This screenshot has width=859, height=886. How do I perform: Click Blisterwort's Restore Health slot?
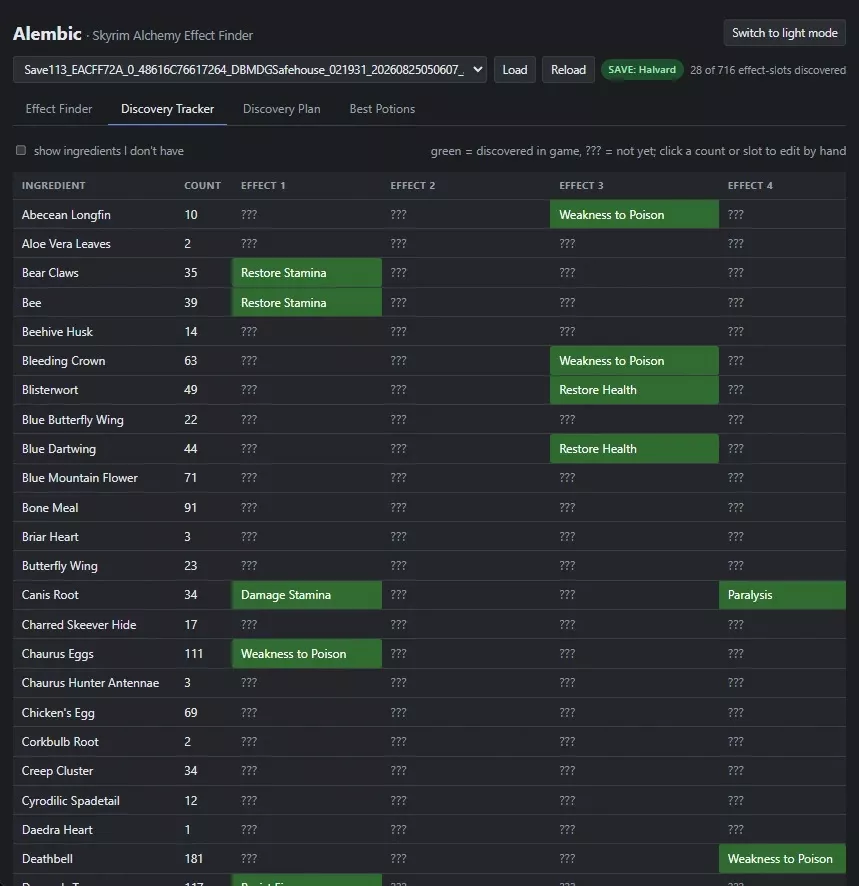click(x=634, y=390)
